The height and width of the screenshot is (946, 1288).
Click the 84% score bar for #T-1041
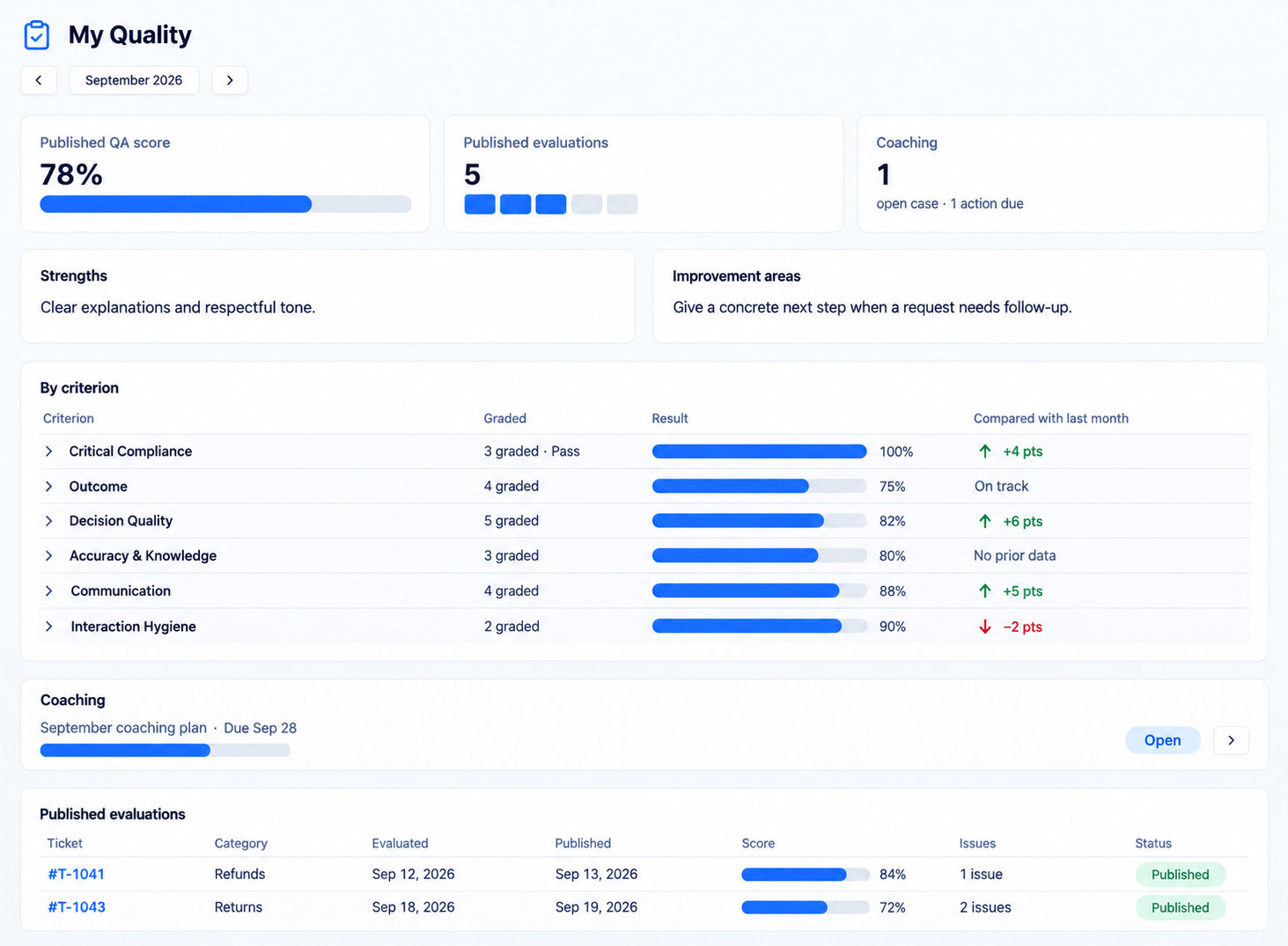pos(806,875)
